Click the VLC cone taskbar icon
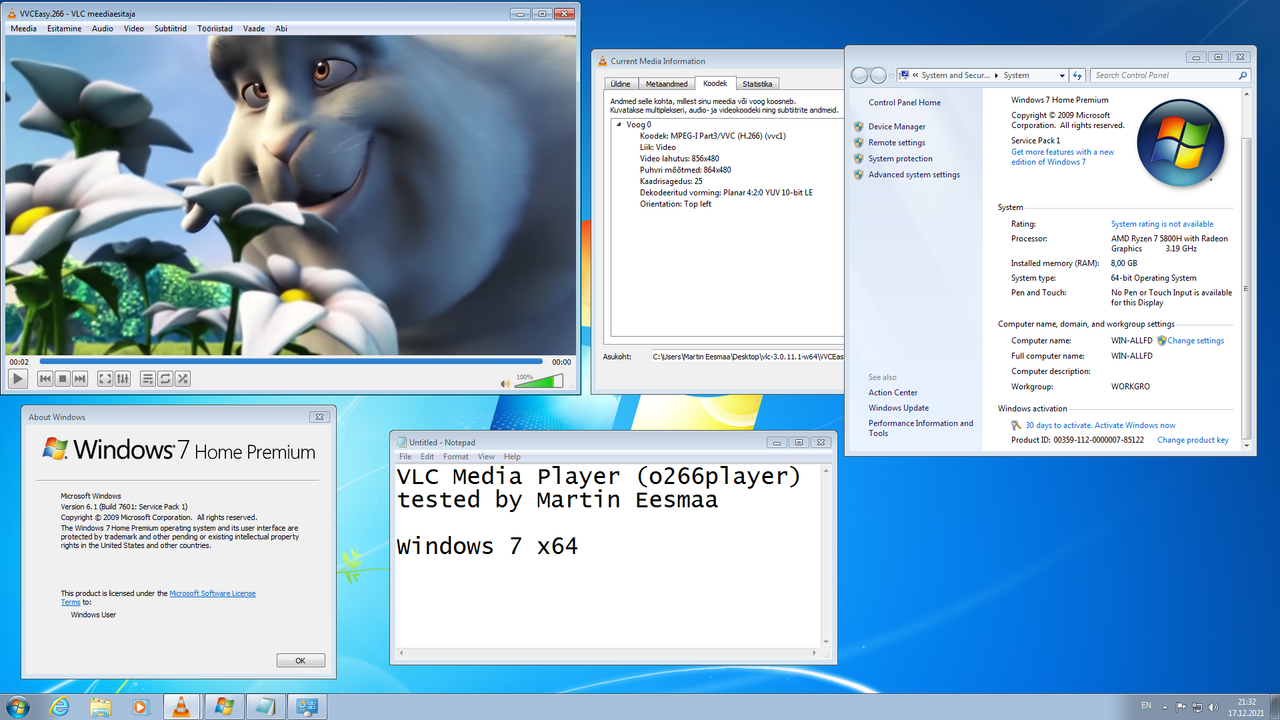 tap(182, 706)
